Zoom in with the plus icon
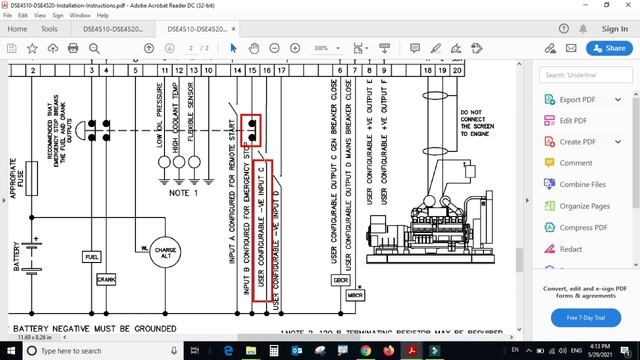Screen dimensions: 640x360 295,48
